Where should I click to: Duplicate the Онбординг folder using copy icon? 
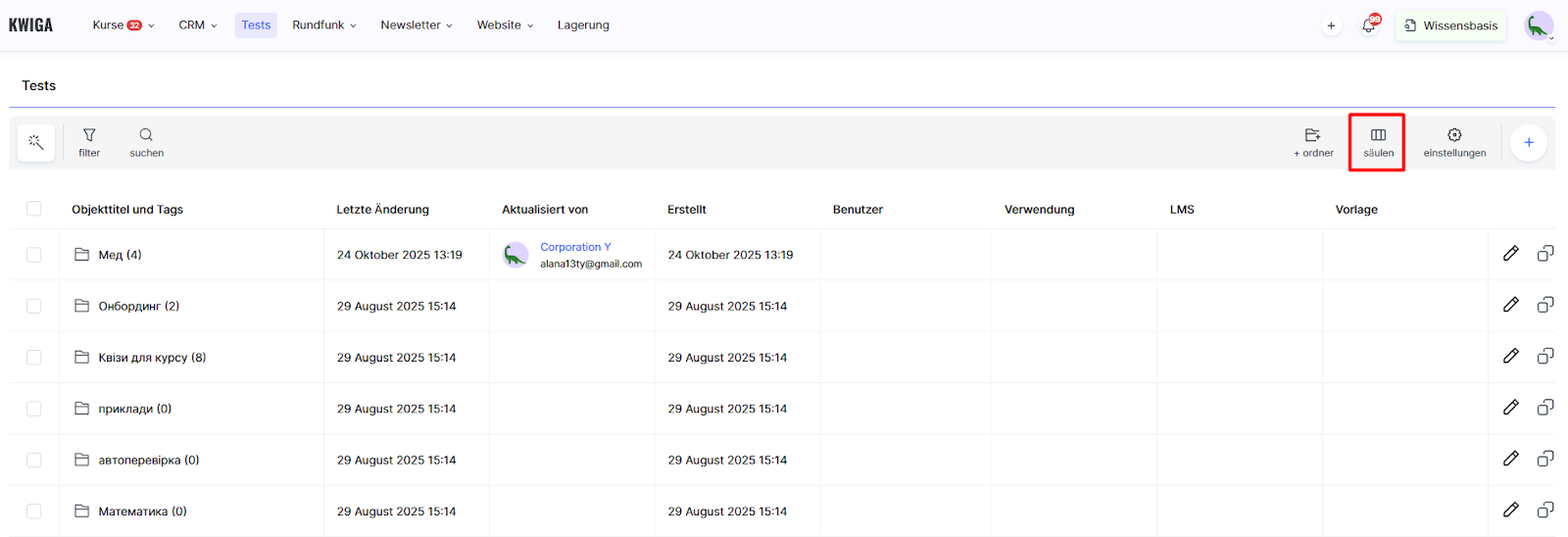coord(1545,305)
